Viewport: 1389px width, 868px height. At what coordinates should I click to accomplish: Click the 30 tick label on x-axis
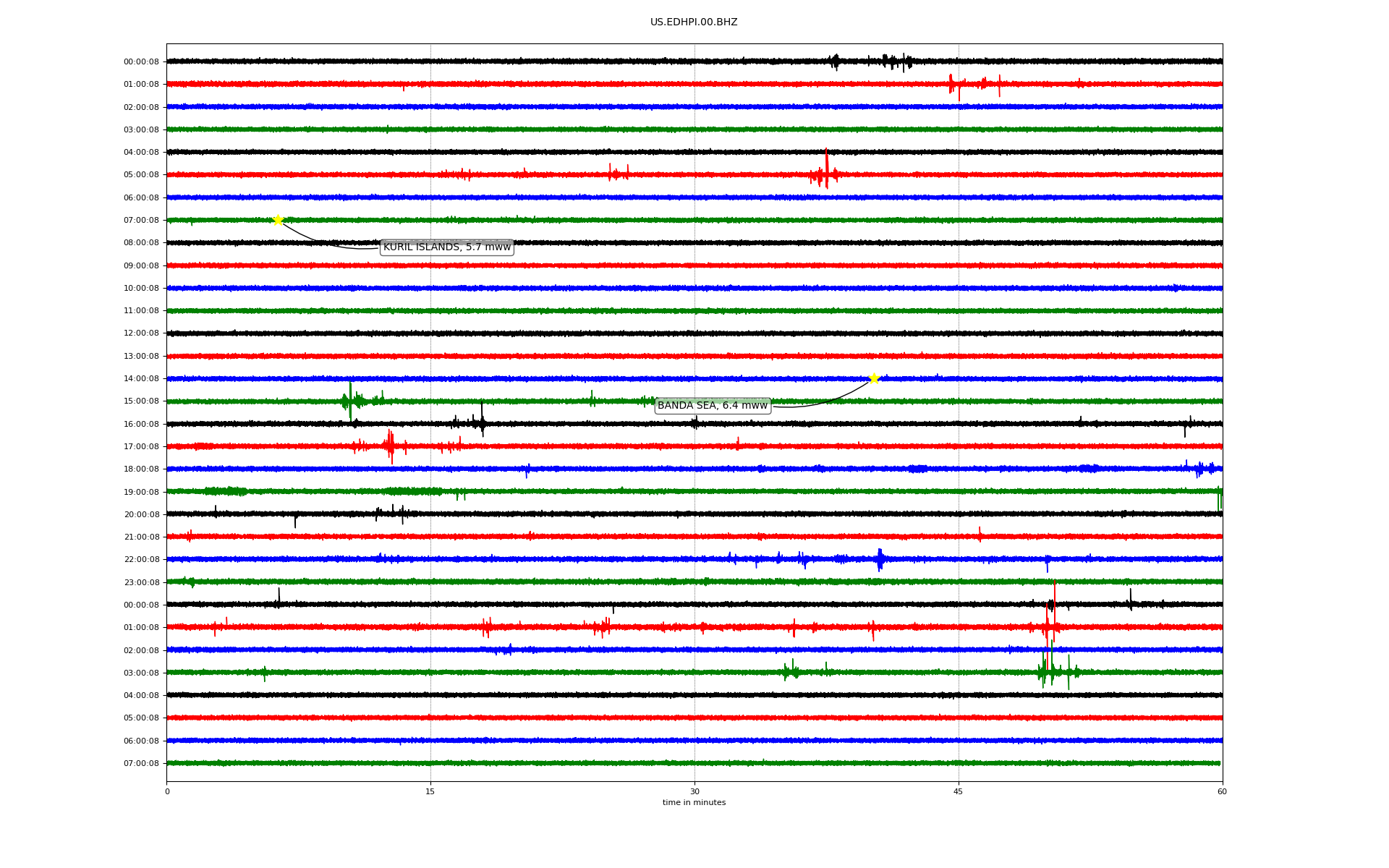pos(694,791)
